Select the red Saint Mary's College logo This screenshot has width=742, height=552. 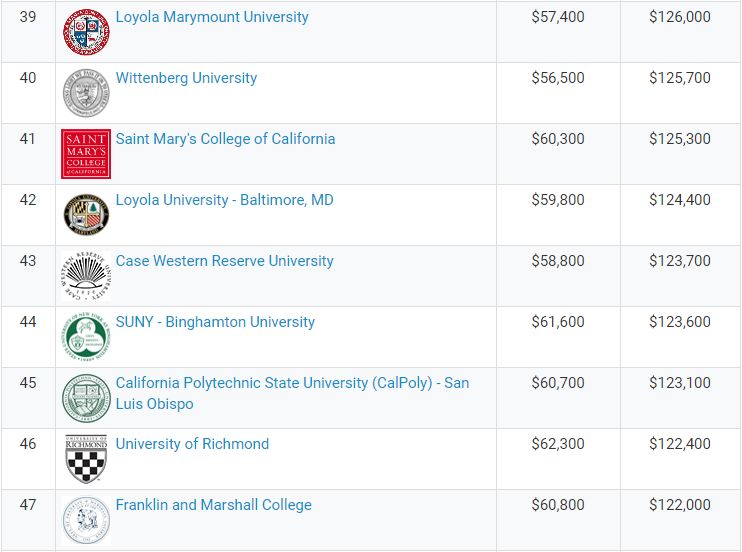coord(86,154)
